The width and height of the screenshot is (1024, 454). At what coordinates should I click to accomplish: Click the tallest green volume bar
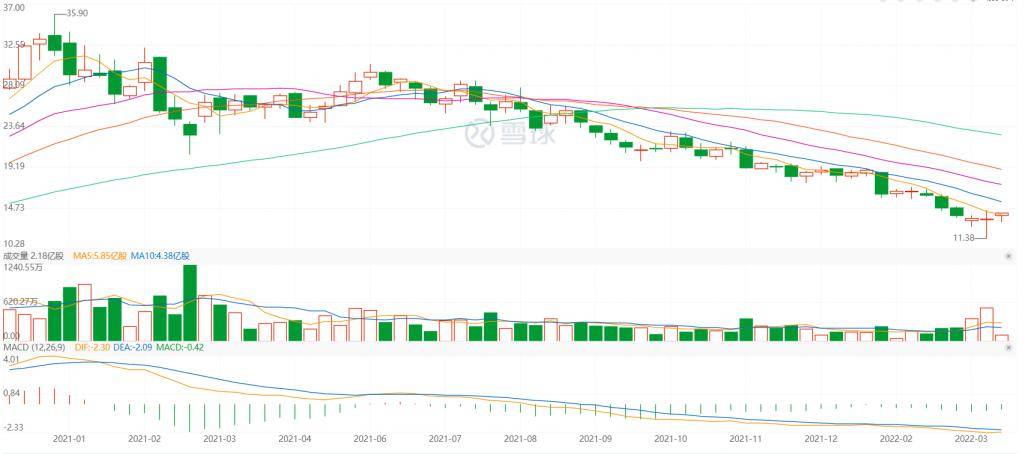pos(190,302)
